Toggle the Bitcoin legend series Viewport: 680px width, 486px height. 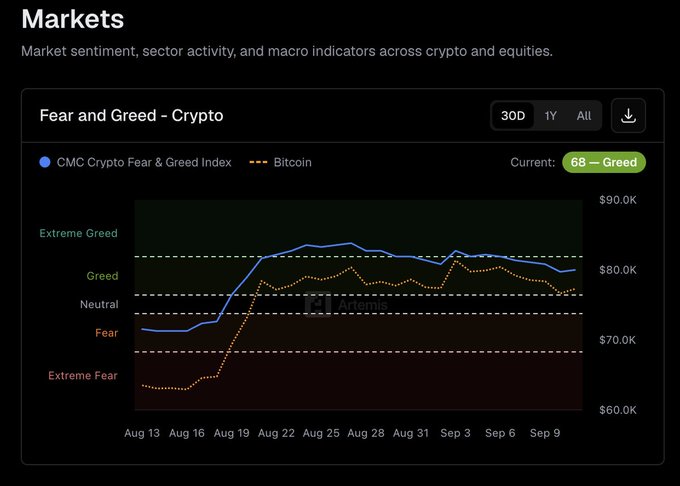coord(280,162)
